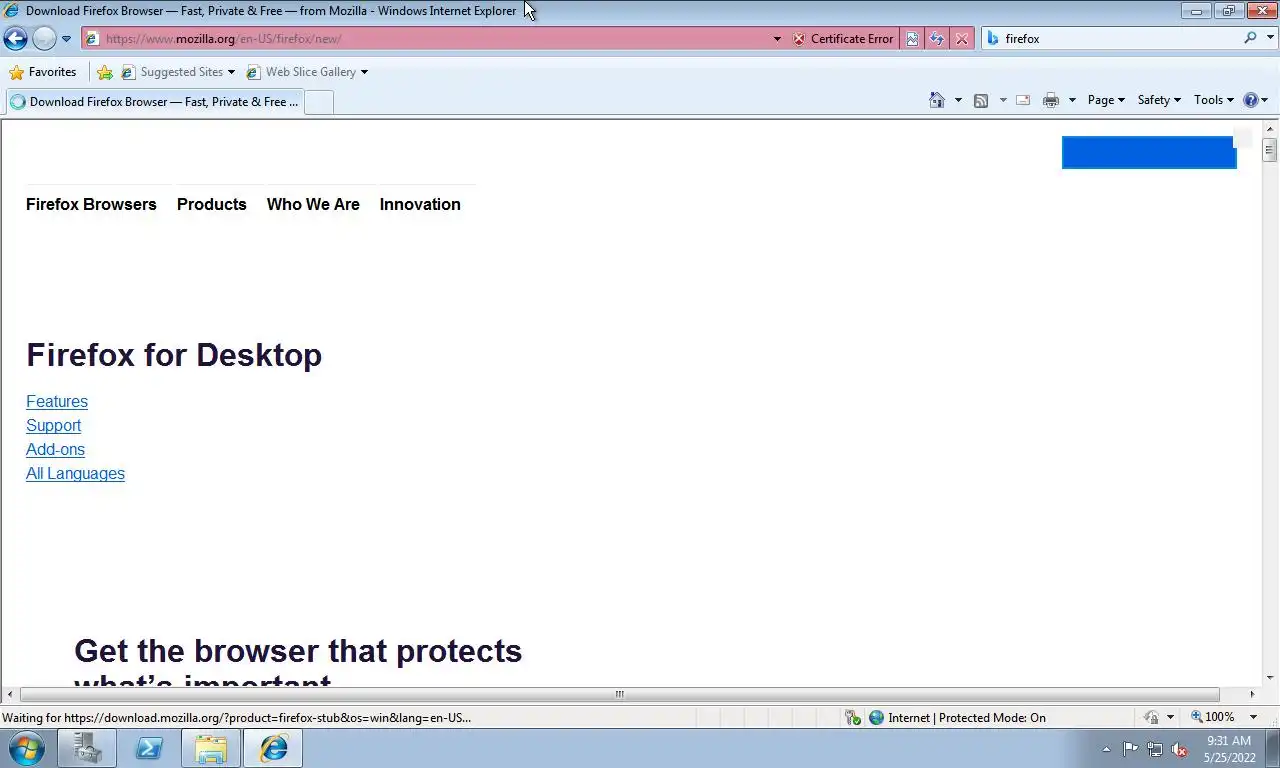Open the Windows Start button

(25, 748)
